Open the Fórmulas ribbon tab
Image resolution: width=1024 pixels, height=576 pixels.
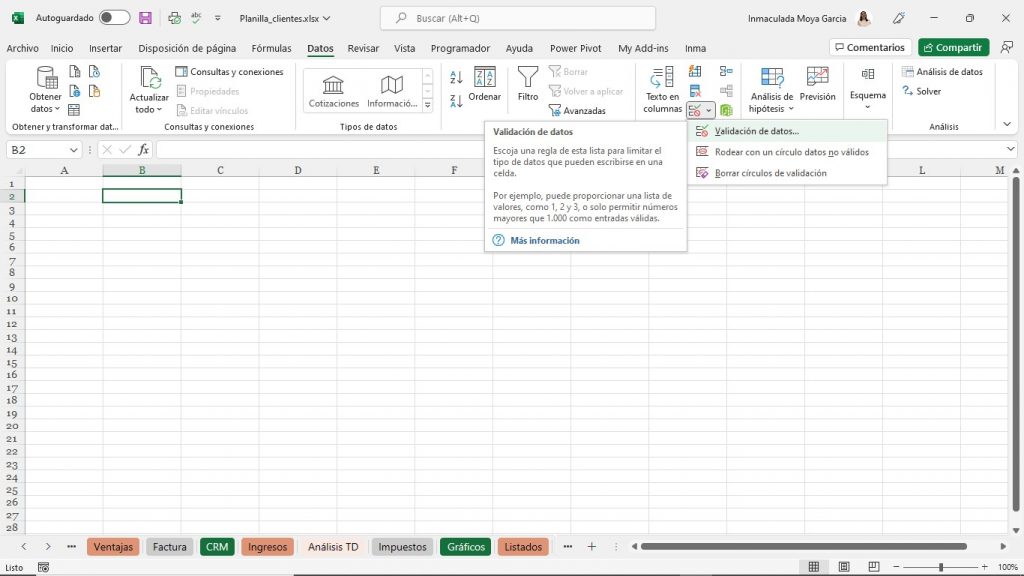(270, 47)
